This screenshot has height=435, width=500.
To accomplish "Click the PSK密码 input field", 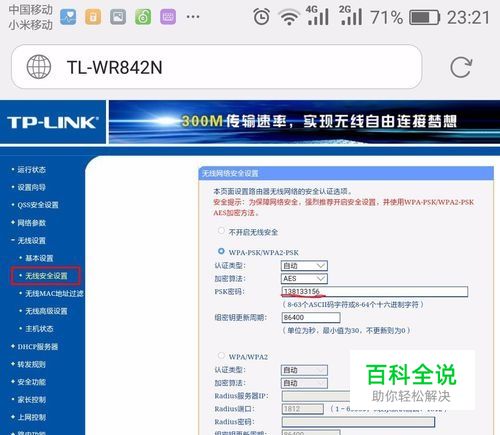I will (x=375, y=292).
